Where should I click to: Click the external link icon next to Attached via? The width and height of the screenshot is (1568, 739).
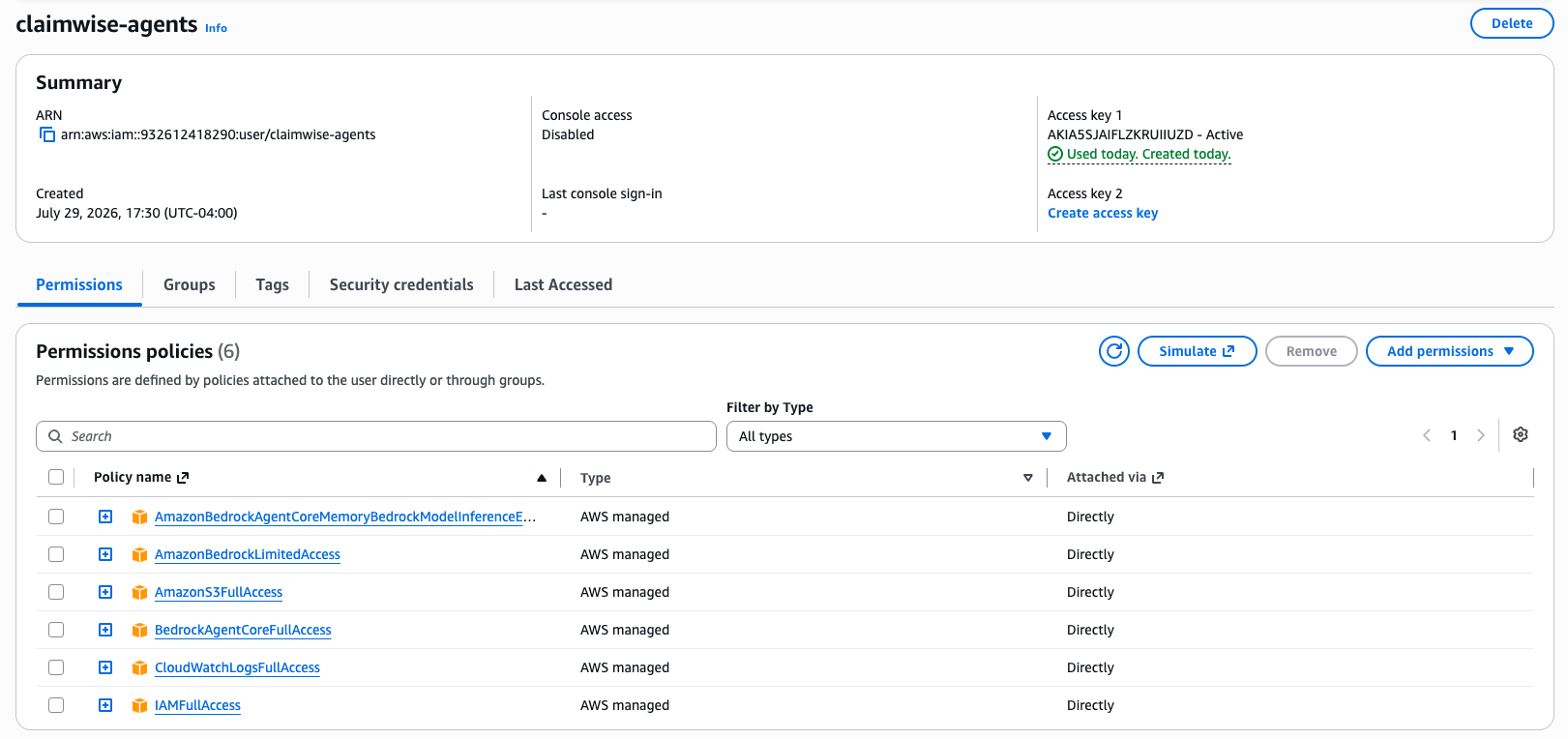pyautogui.click(x=1158, y=477)
